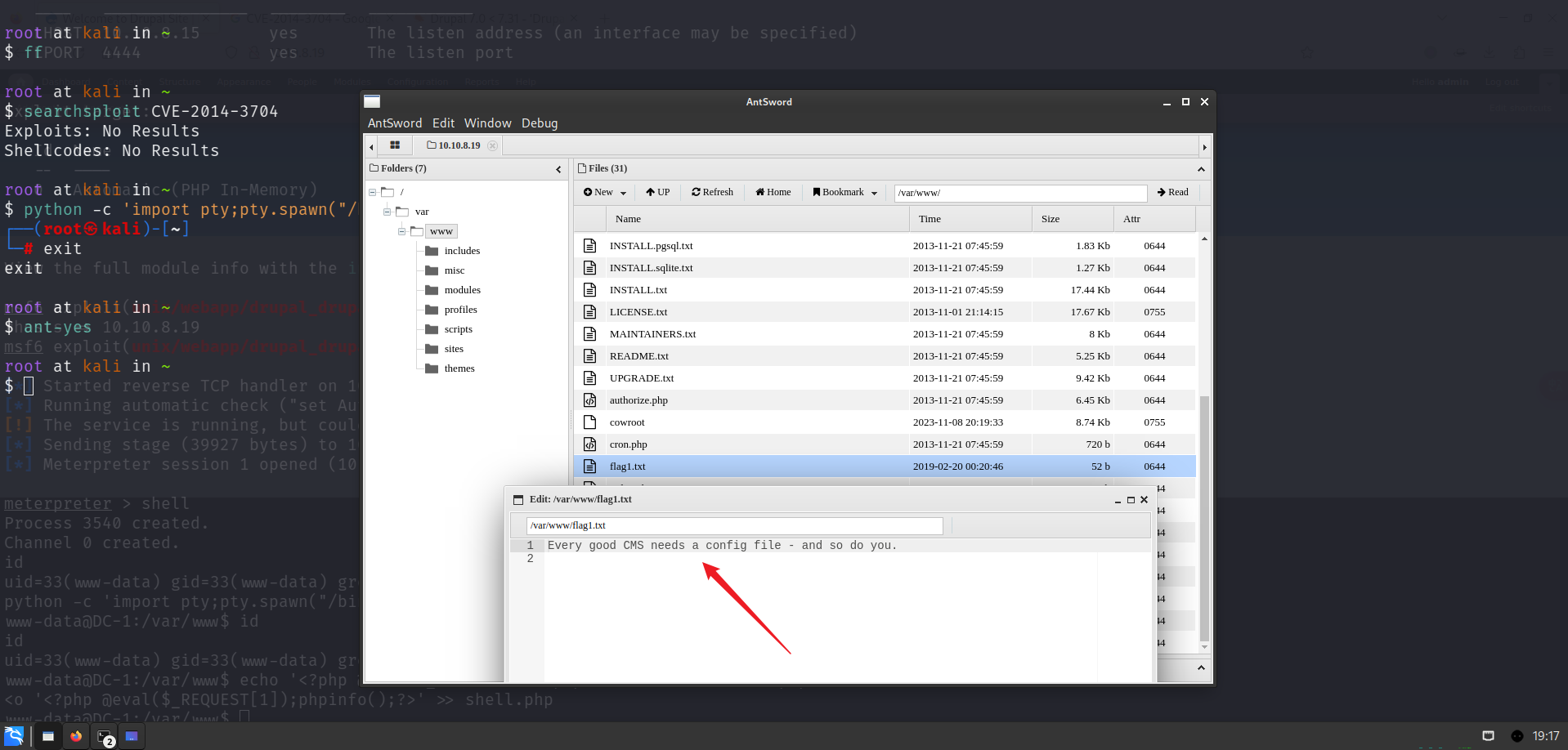The height and width of the screenshot is (750, 1568).
Task: Open the themes folder
Action: pos(459,368)
